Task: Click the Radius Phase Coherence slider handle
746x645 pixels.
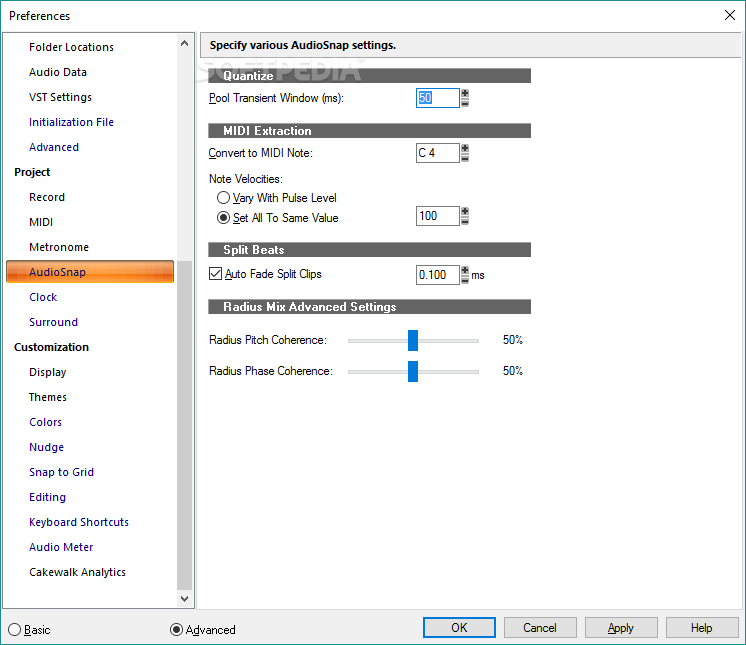Action: pyautogui.click(x=413, y=371)
